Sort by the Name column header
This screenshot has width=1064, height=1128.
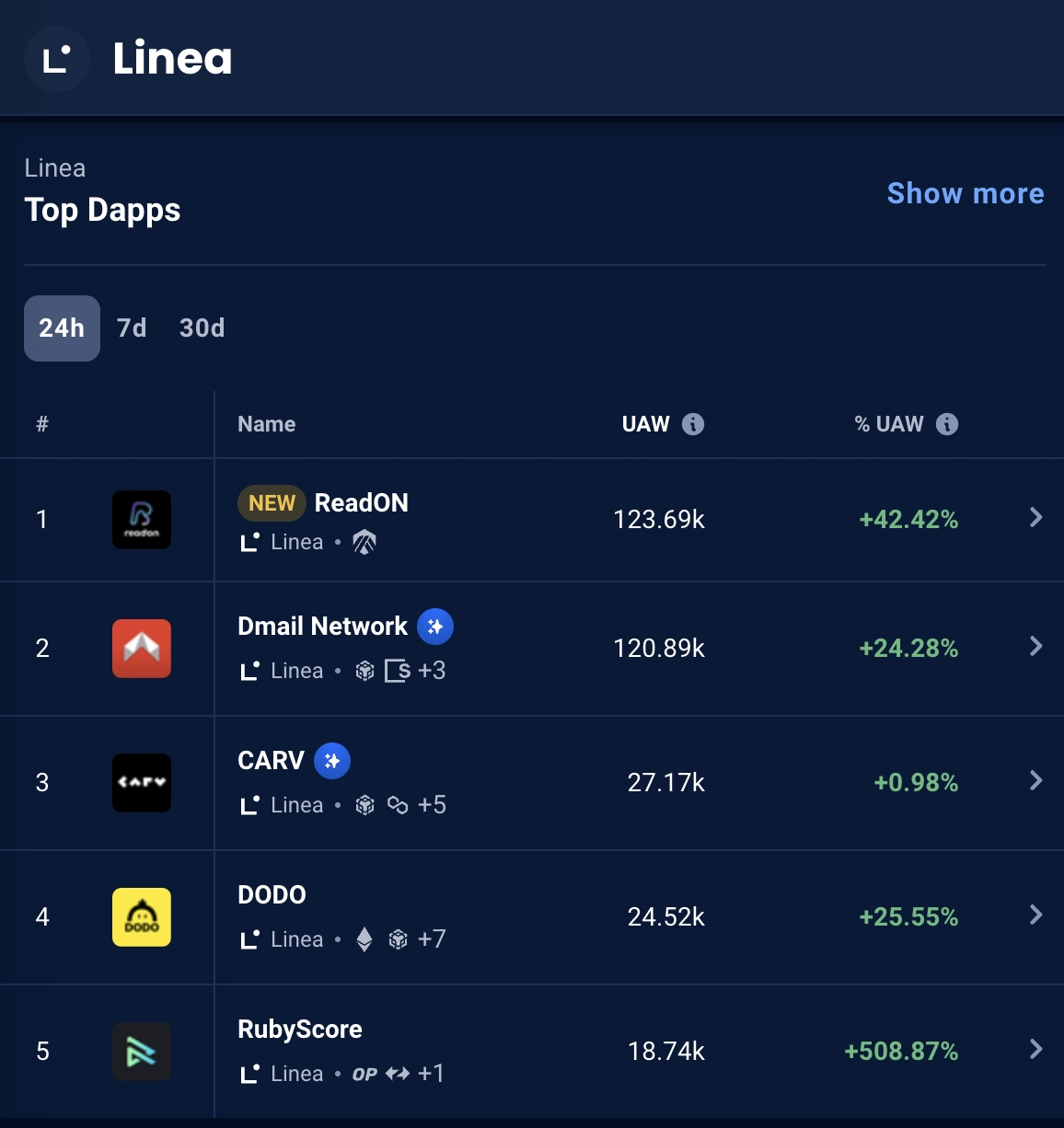(x=267, y=424)
